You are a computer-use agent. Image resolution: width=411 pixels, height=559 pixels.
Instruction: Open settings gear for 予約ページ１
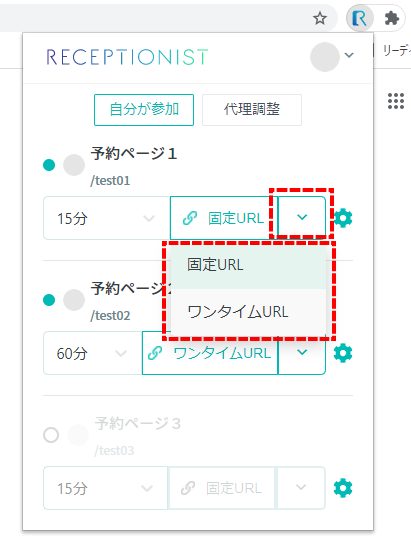click(343, 218)
